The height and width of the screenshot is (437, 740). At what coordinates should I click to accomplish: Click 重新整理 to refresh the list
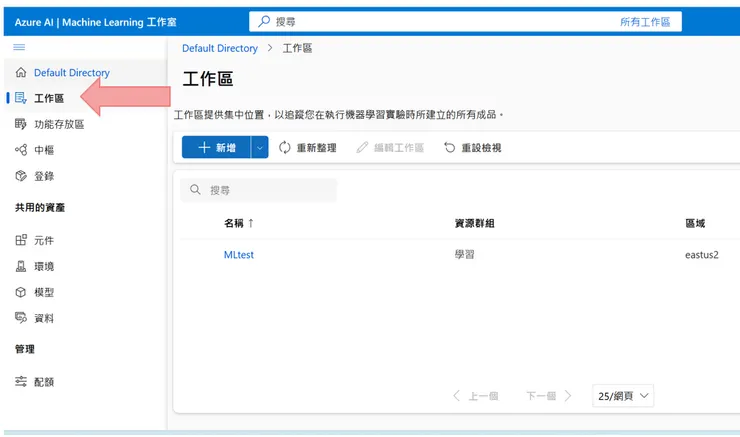307,147
